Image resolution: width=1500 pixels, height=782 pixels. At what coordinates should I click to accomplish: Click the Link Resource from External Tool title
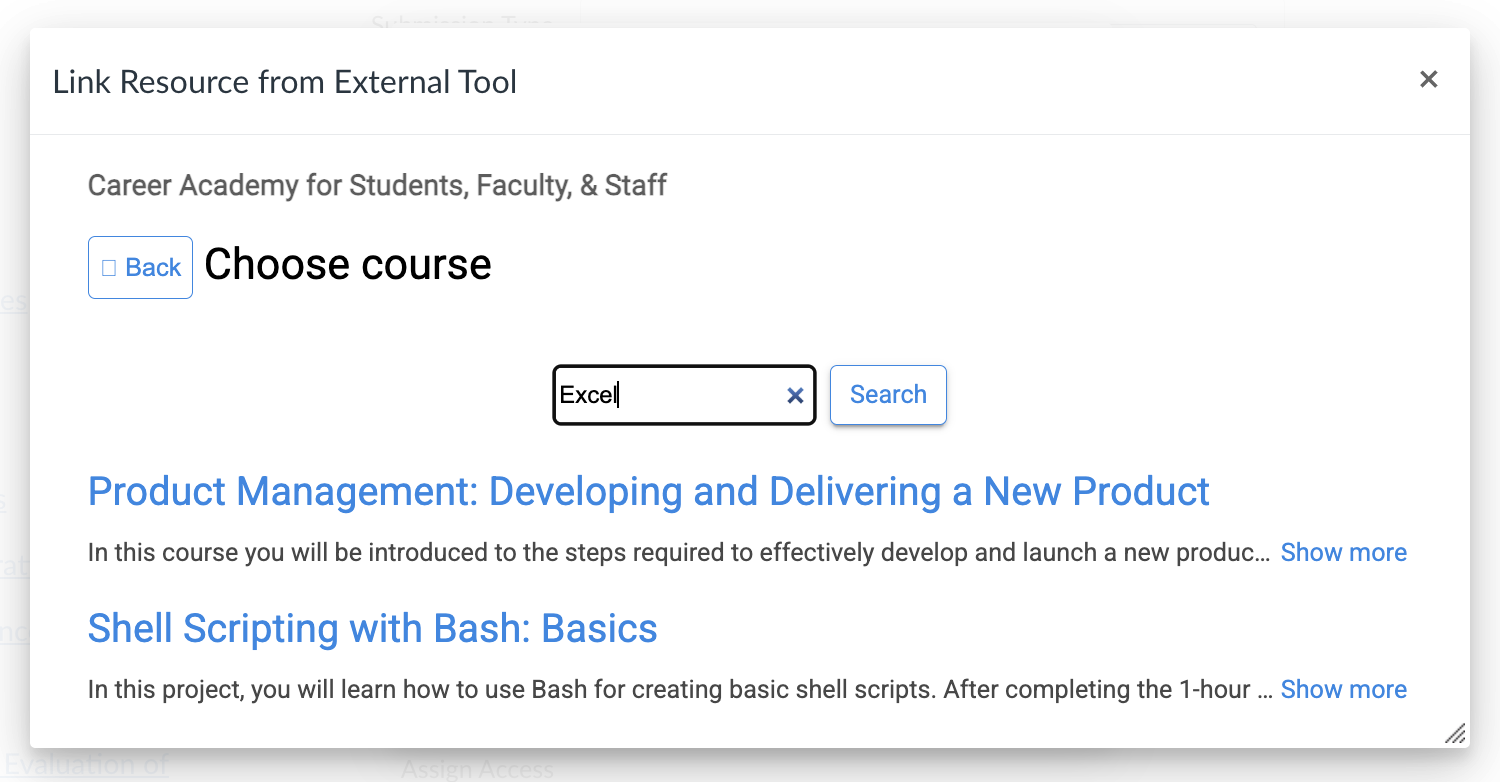coord(284,82)
